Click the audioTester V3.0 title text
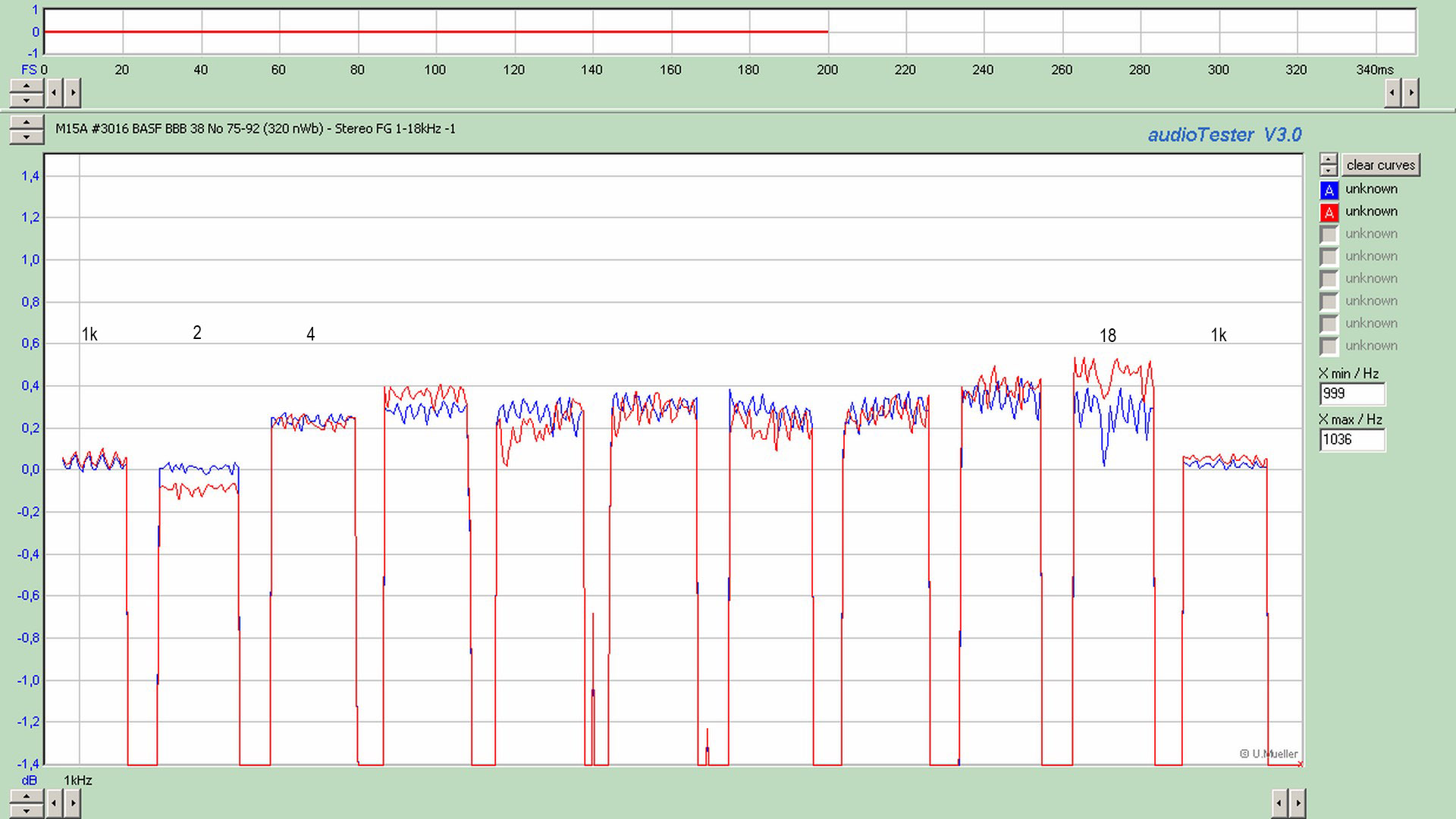 pyautogui.click(x=1224, y=135)
